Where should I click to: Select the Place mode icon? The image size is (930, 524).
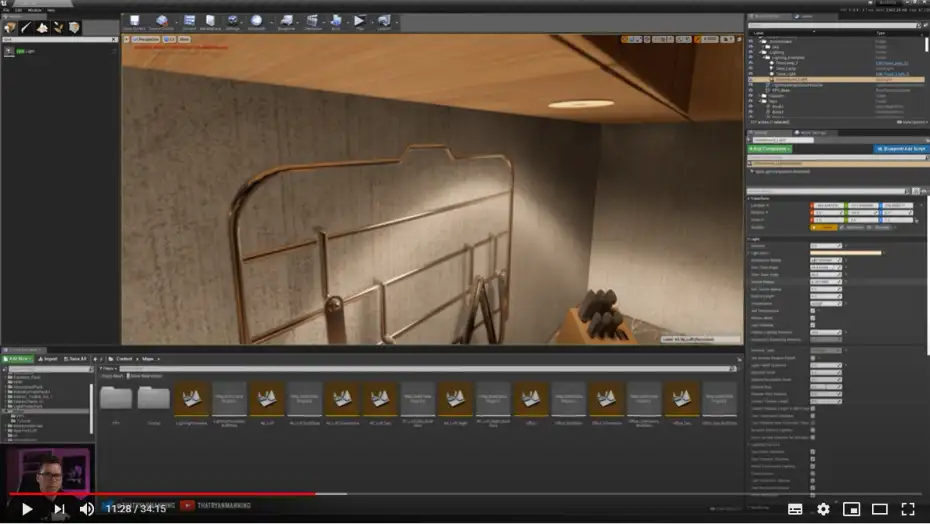click(10, 27)
